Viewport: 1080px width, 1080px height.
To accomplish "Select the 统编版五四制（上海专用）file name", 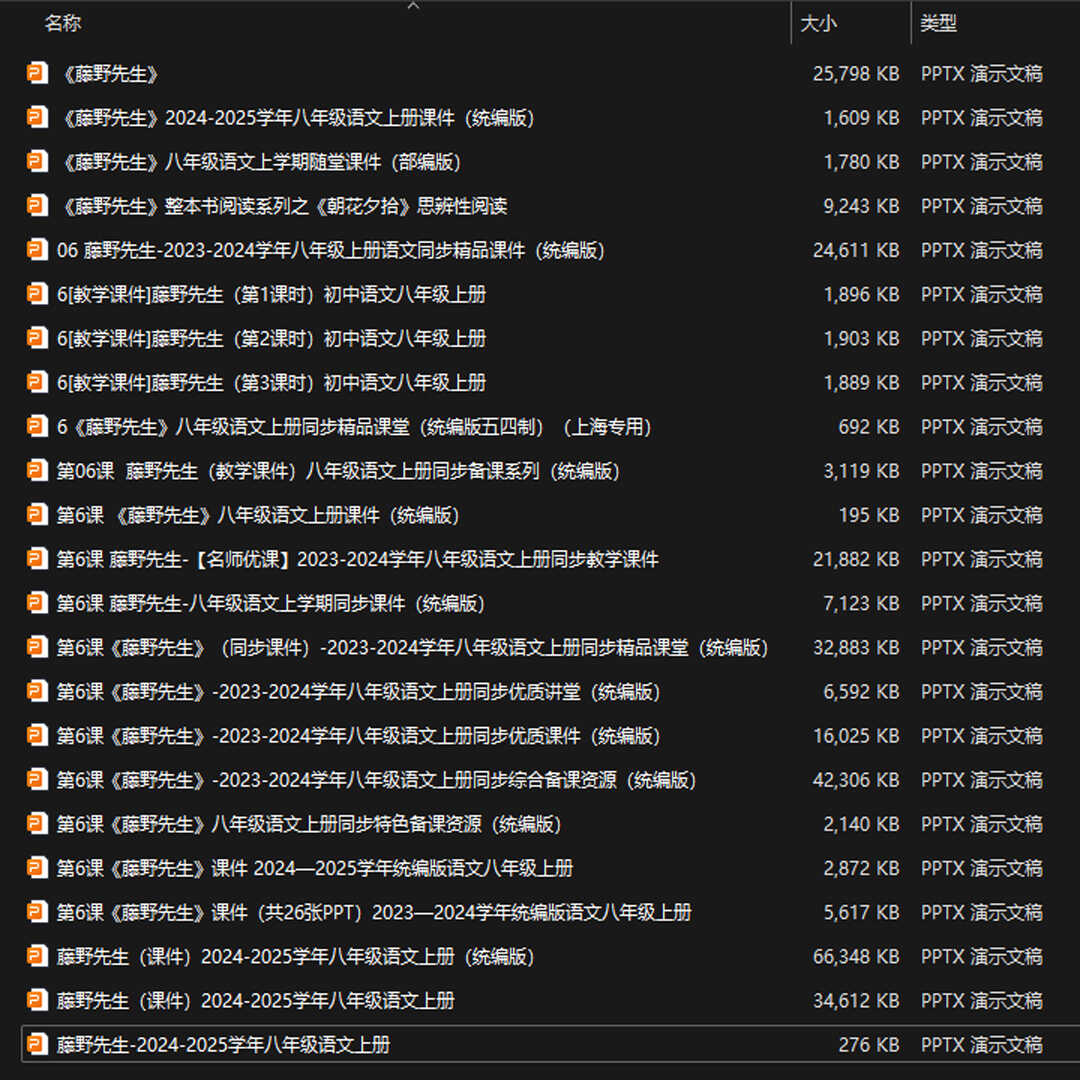I will point(356,426).
